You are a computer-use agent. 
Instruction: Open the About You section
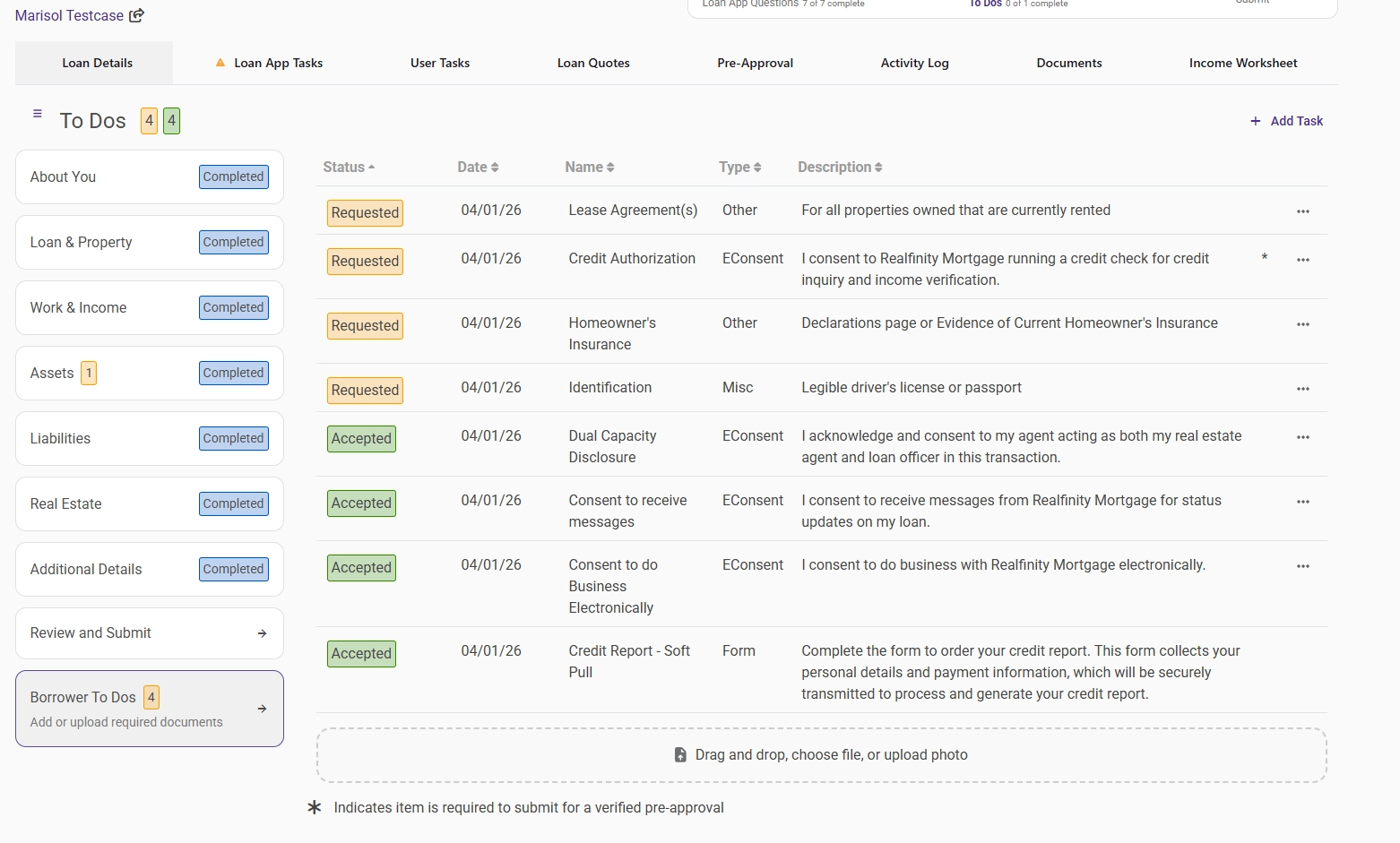tap(150, 177)
